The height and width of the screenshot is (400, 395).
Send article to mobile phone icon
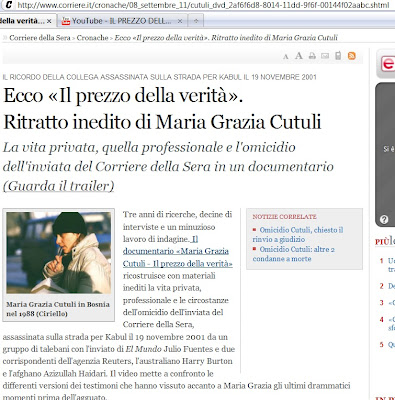point(338,56)
